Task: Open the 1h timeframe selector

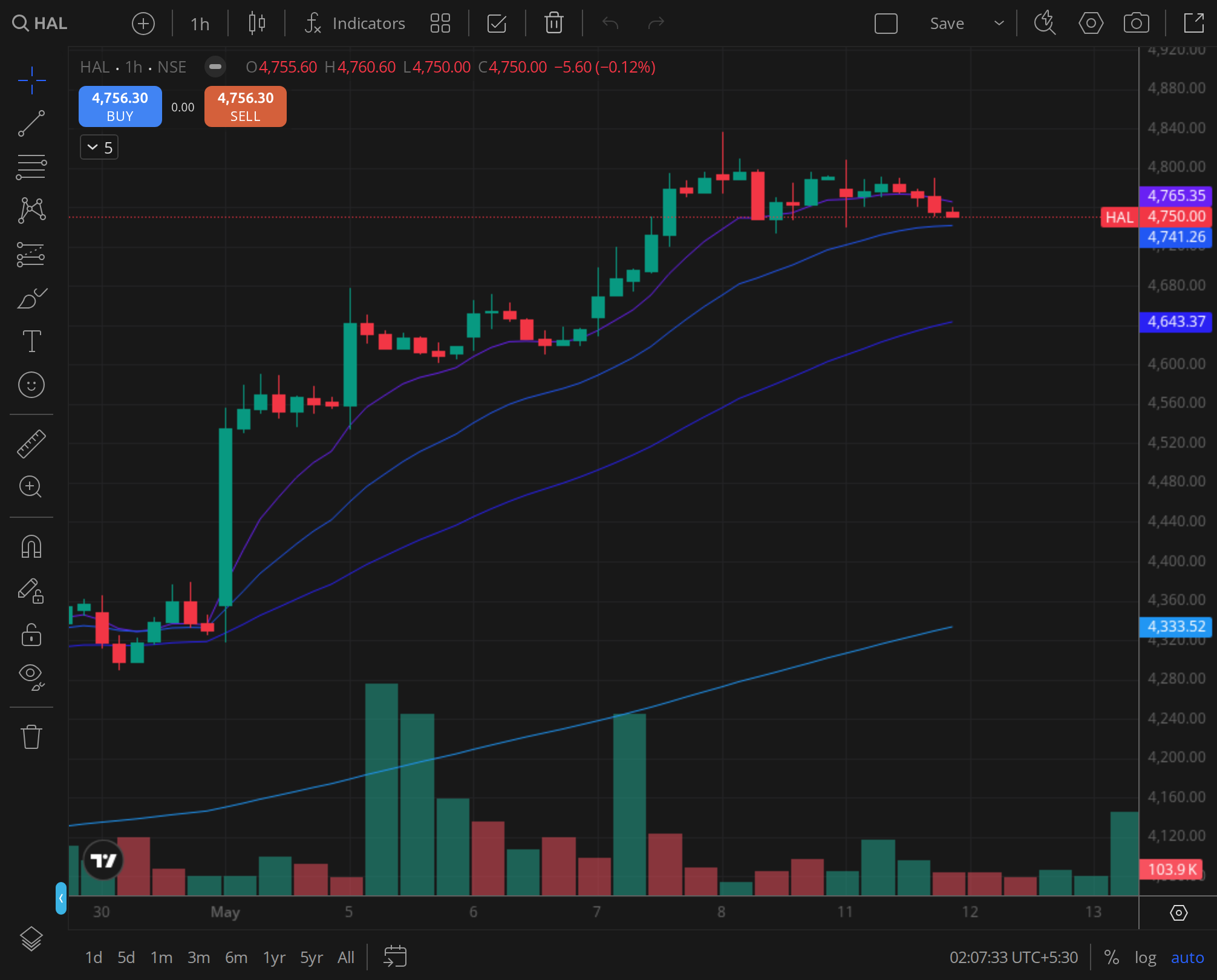Action: [200, 24]
